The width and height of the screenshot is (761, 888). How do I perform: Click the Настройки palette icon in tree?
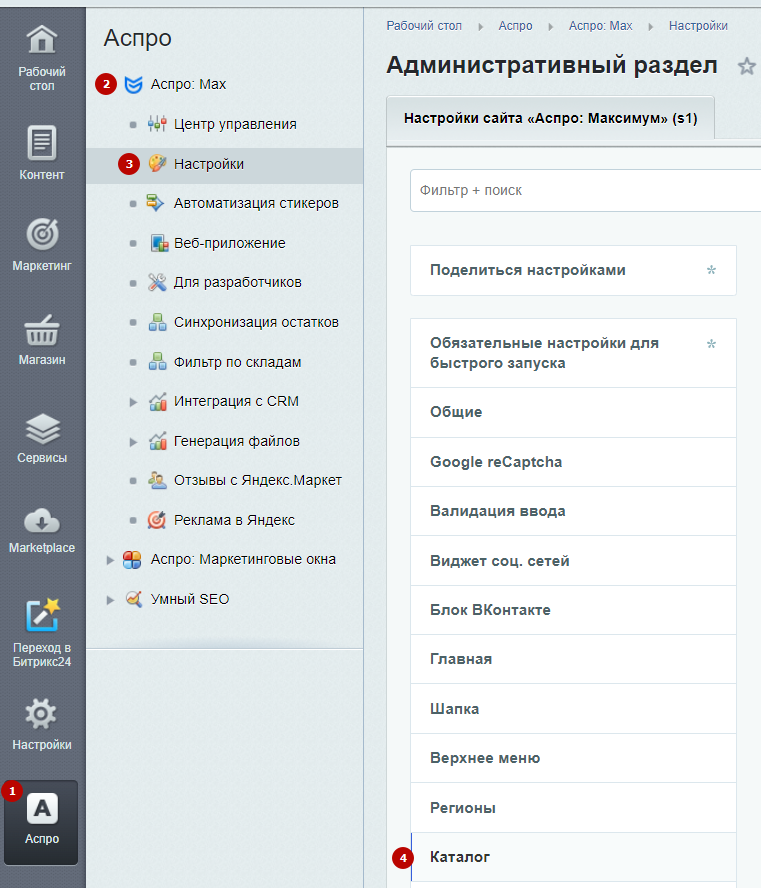coord(157,164)
